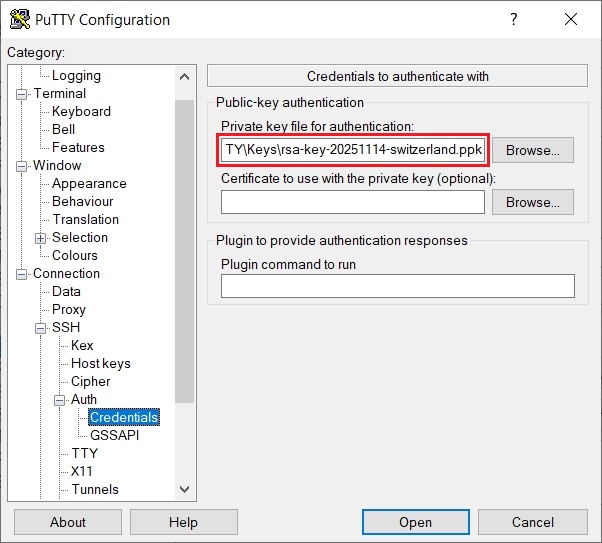This screenshot has height=543, width=602.
Task: Focus the Plugin command to run field
Action: point(397,287)
